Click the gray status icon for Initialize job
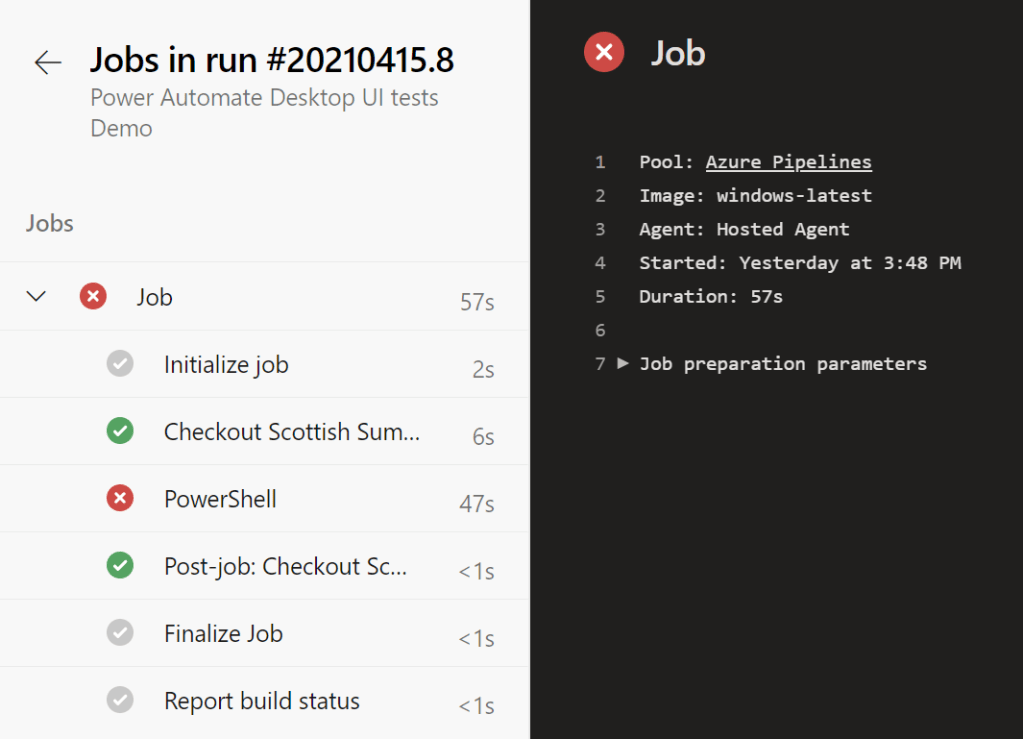Viewport: 1023px width, 739px height. [120, 364]
